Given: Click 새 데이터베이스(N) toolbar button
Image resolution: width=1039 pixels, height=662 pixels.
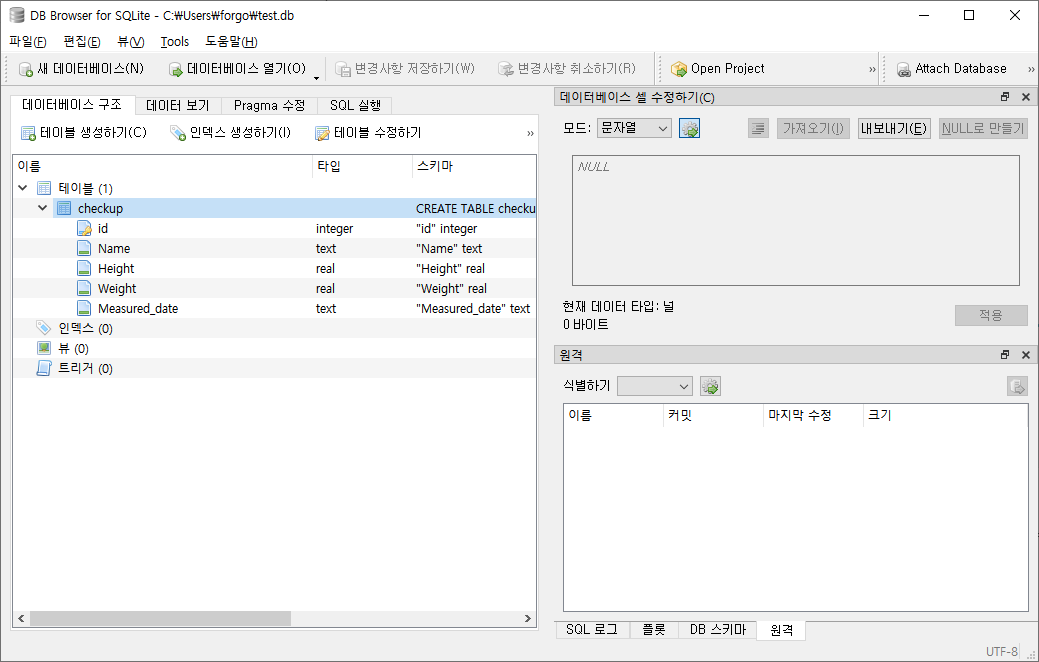Looking at the screenshot, I should [81, 69].
